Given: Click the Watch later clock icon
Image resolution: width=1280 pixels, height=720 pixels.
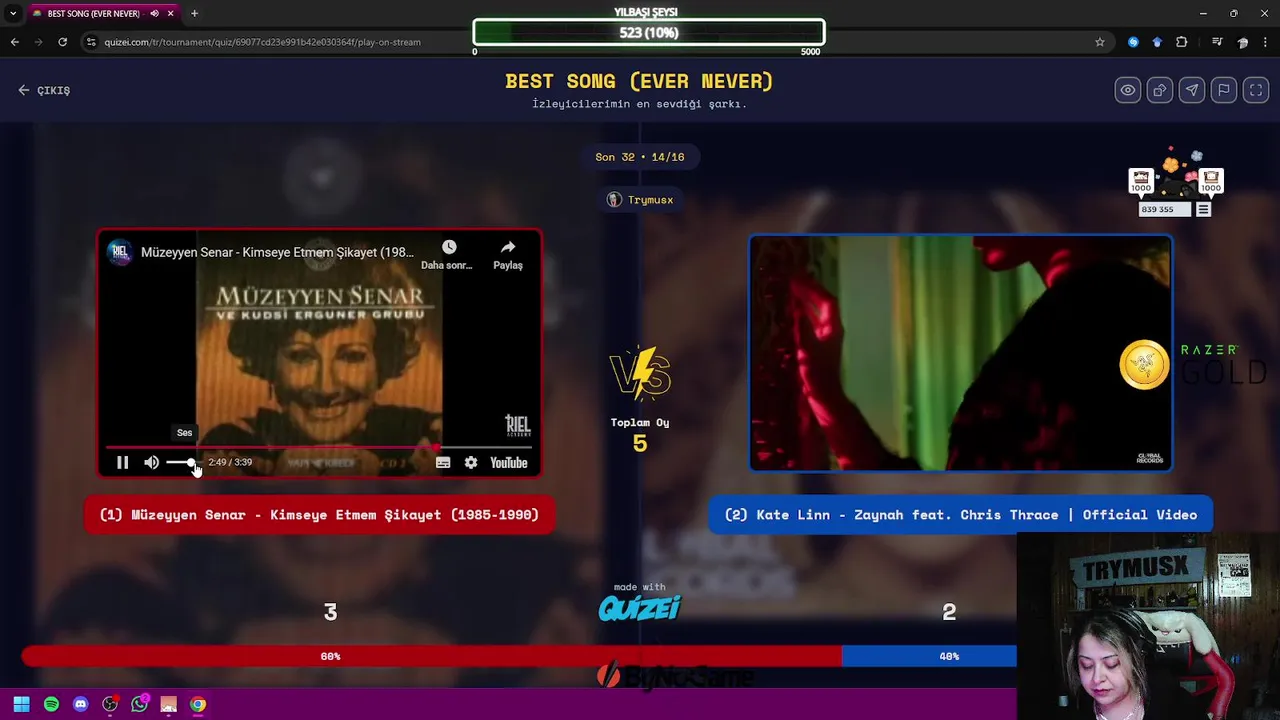Looking at the screenshot, I should (448, 247).
